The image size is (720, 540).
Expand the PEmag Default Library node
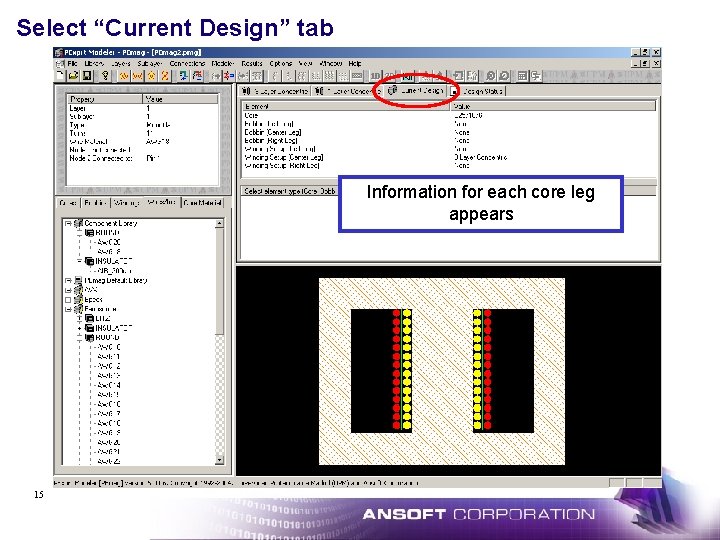(68, 280)
